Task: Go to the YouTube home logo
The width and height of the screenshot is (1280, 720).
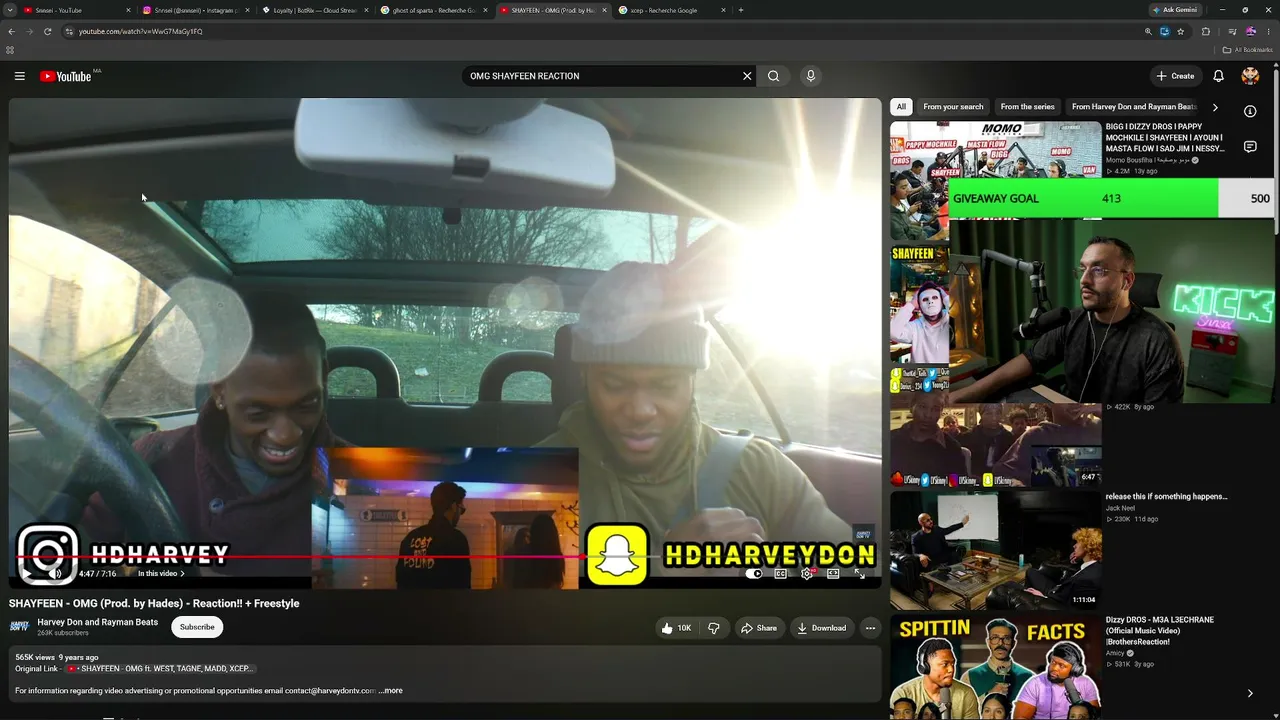Action: coord(66,76)
